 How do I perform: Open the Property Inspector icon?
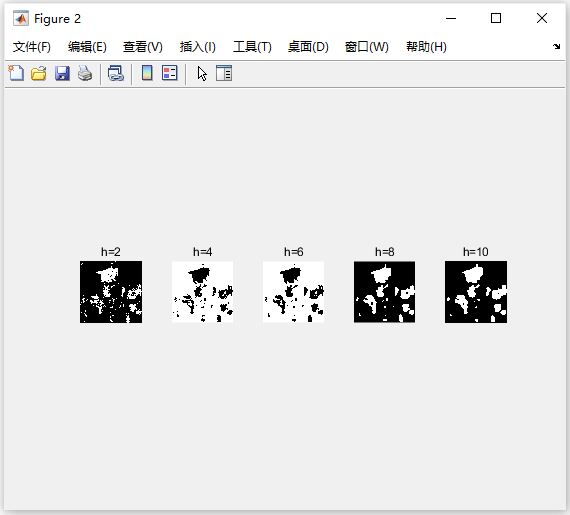pos(224,73)
